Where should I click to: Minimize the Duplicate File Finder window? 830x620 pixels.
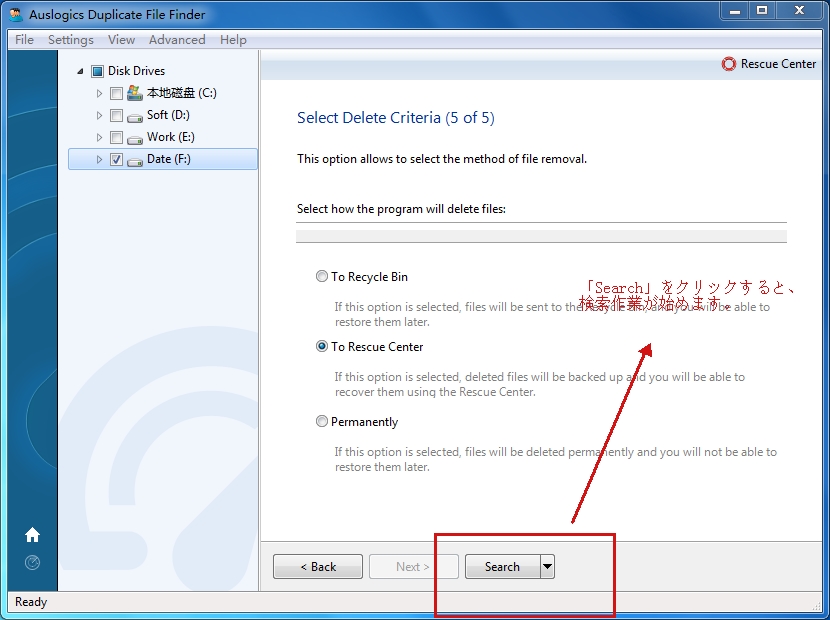point(735,11)
